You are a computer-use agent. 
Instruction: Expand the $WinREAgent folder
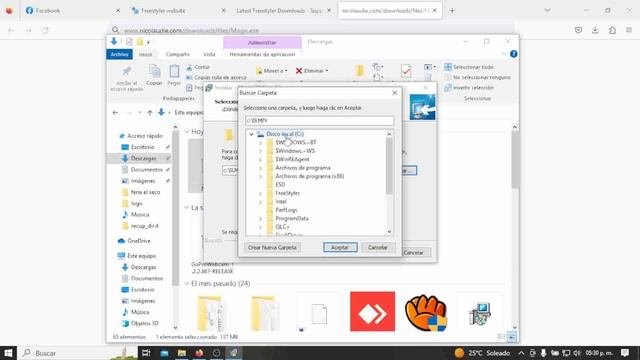pos(260,160)
